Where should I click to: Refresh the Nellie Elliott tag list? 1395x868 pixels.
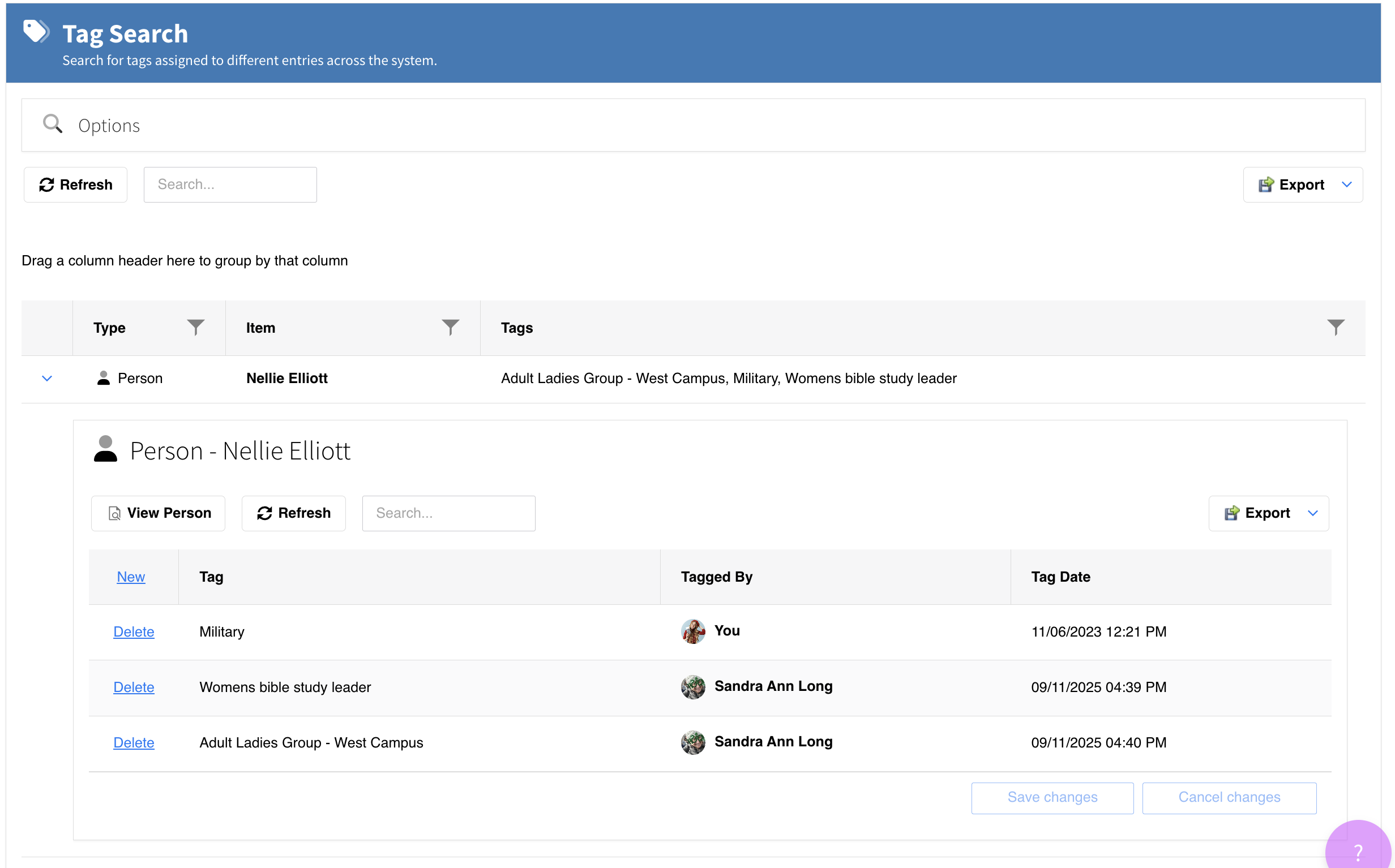click(x=293, y=513)
